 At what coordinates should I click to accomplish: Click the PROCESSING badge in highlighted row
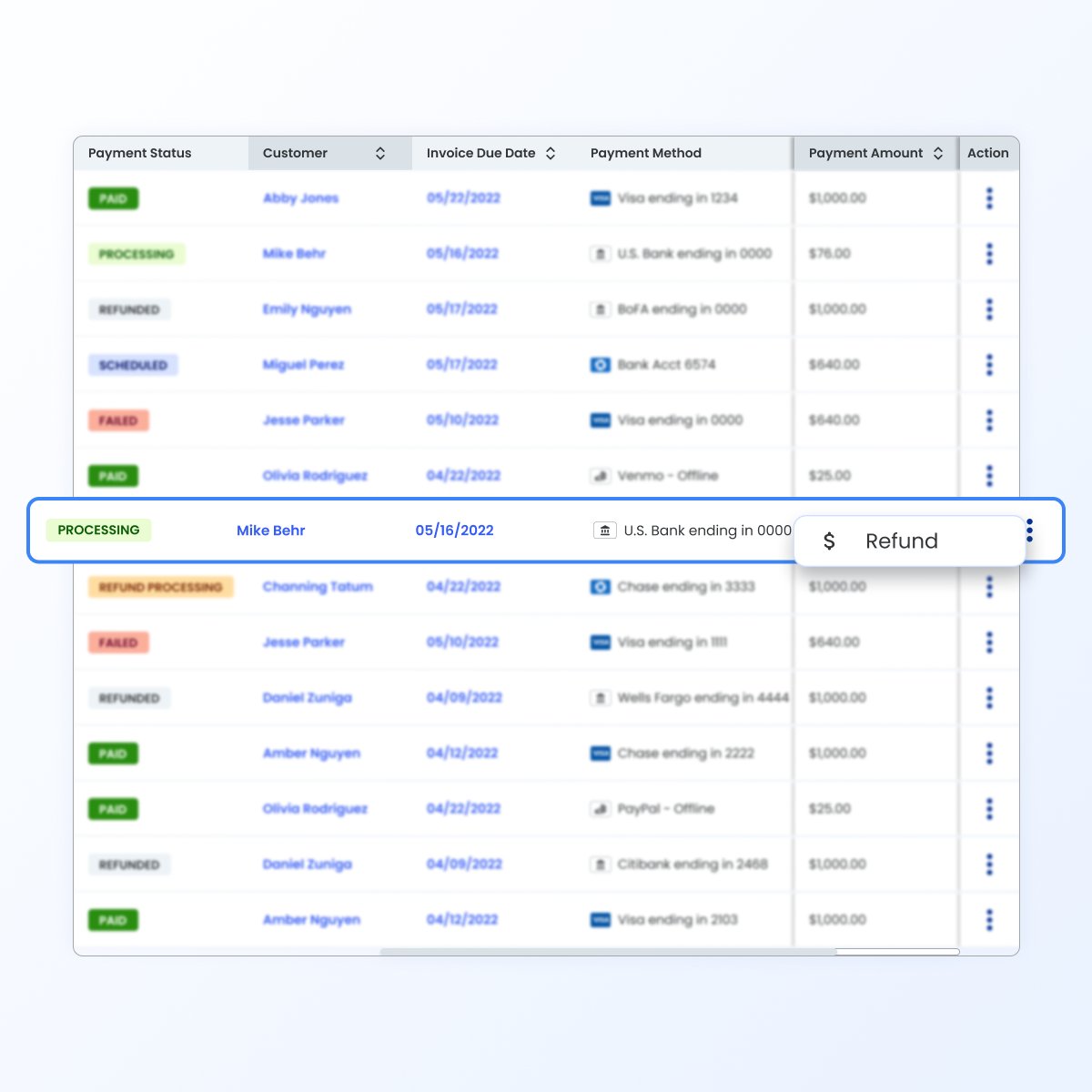coord(99,531)
